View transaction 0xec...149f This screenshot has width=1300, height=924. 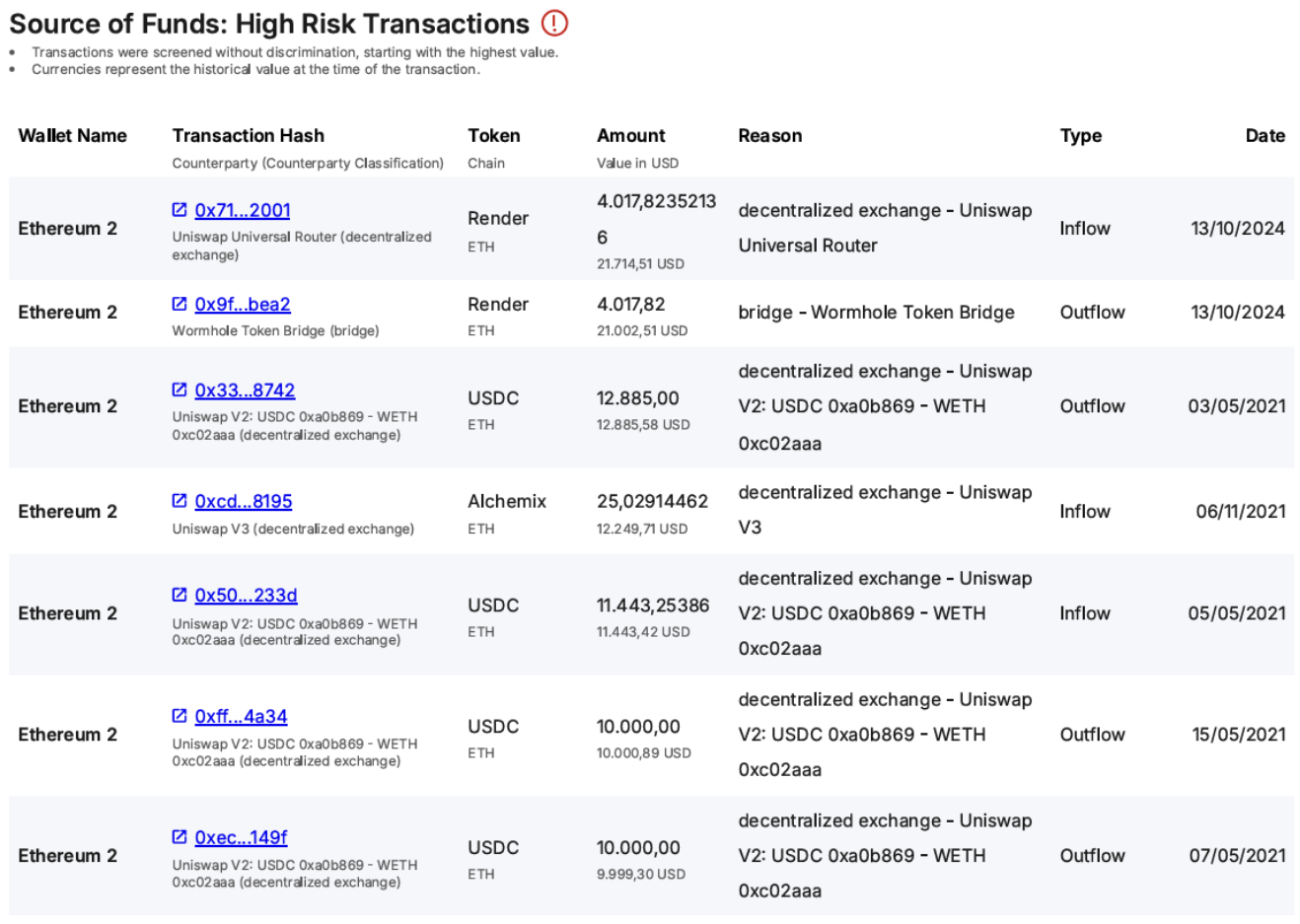pos(241,838)
